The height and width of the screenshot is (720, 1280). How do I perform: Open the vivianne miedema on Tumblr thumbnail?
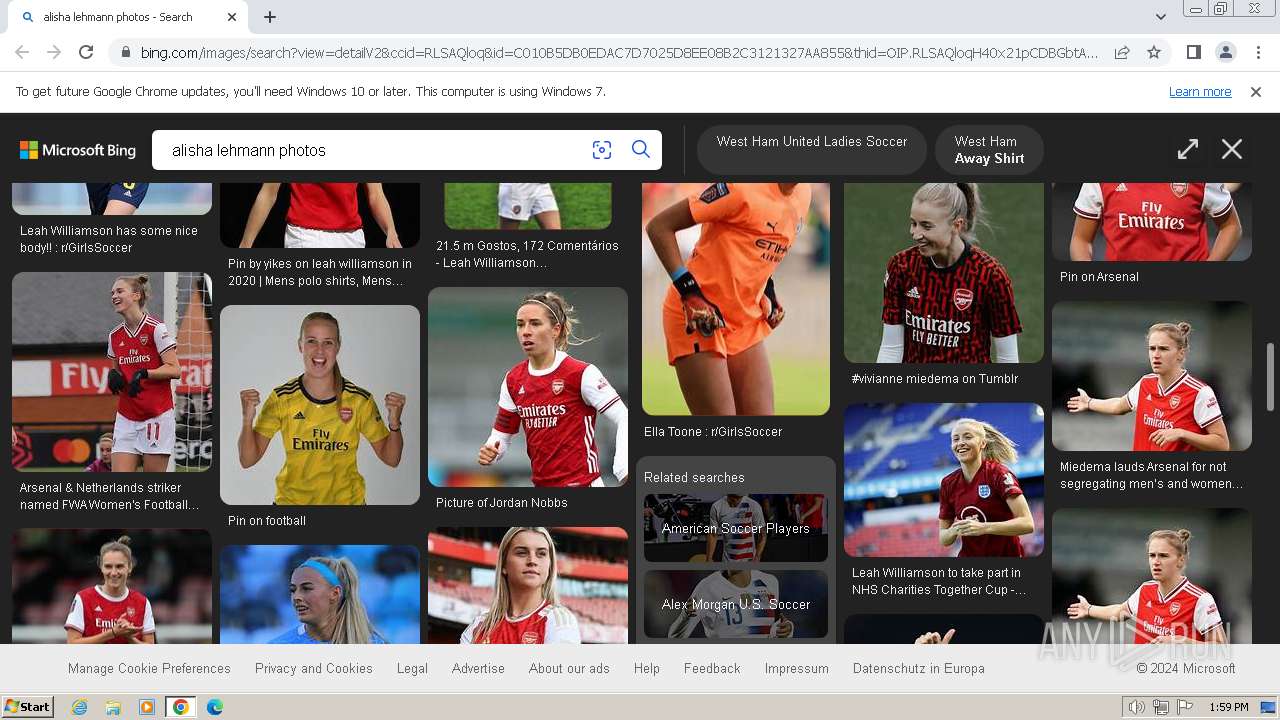944,272
